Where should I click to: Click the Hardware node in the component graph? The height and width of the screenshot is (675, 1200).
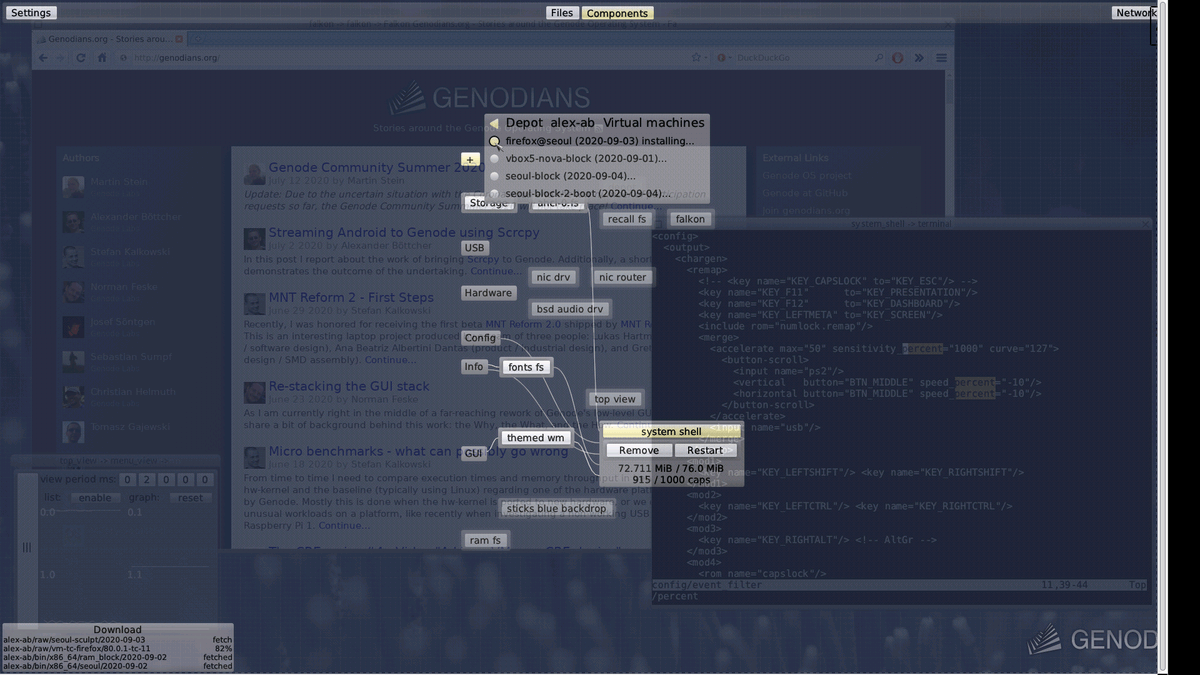pyautogui.click(x=488, y=293)
